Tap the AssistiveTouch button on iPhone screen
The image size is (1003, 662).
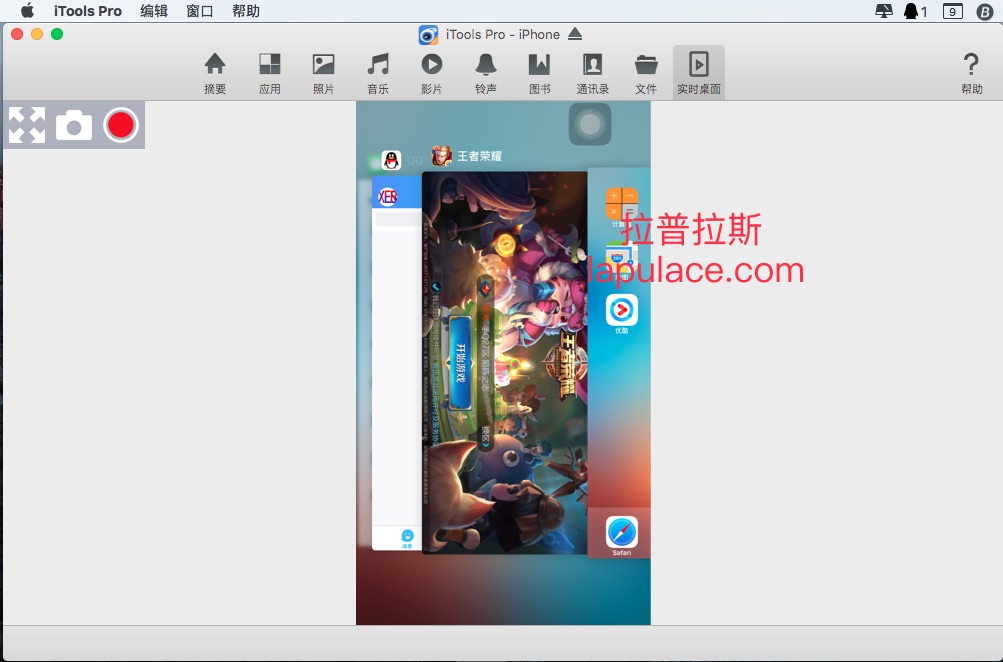pyautogui.click(x=590, y=124)
